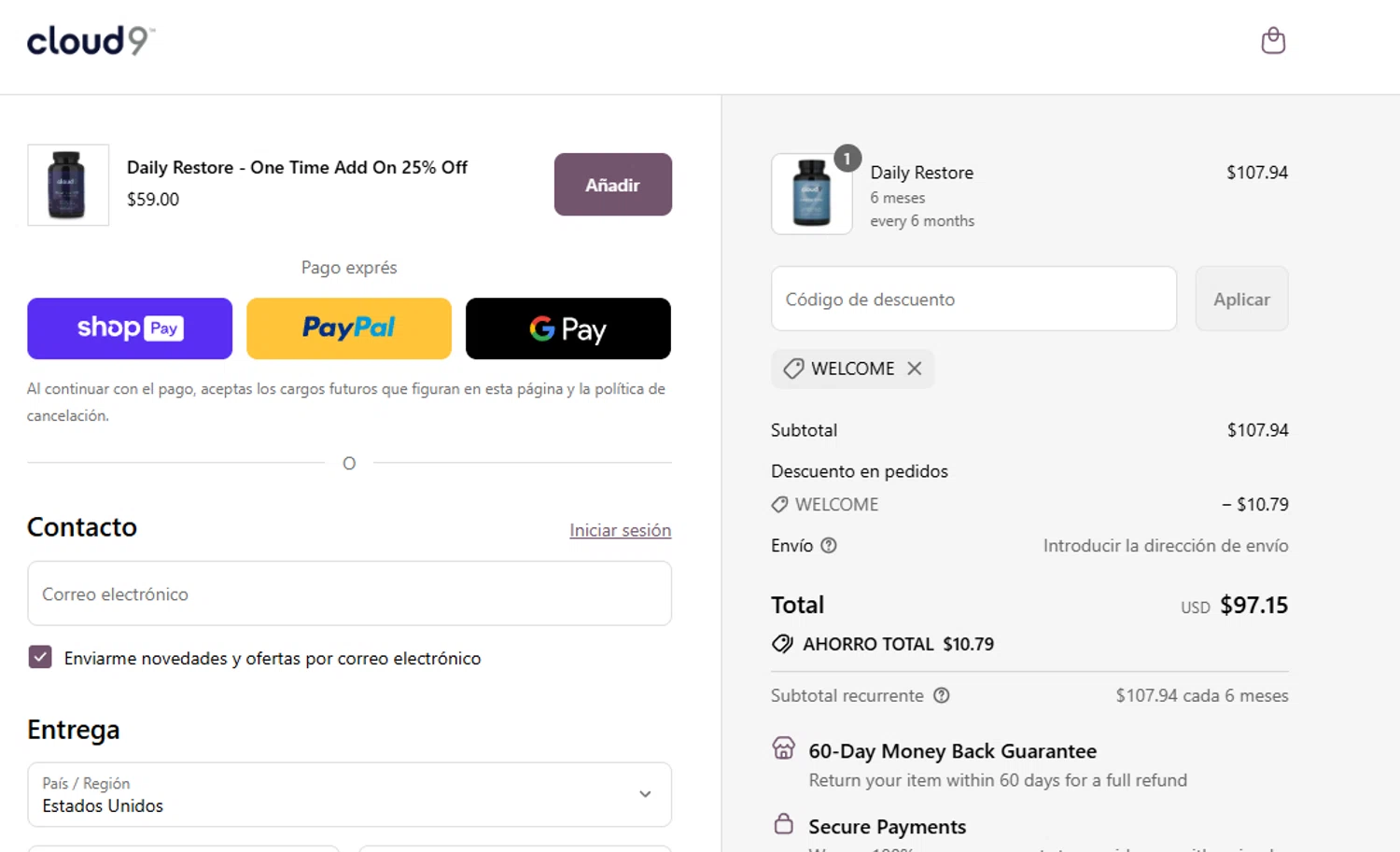Click the every 6 months subscription text

click(x=922, y=221)
